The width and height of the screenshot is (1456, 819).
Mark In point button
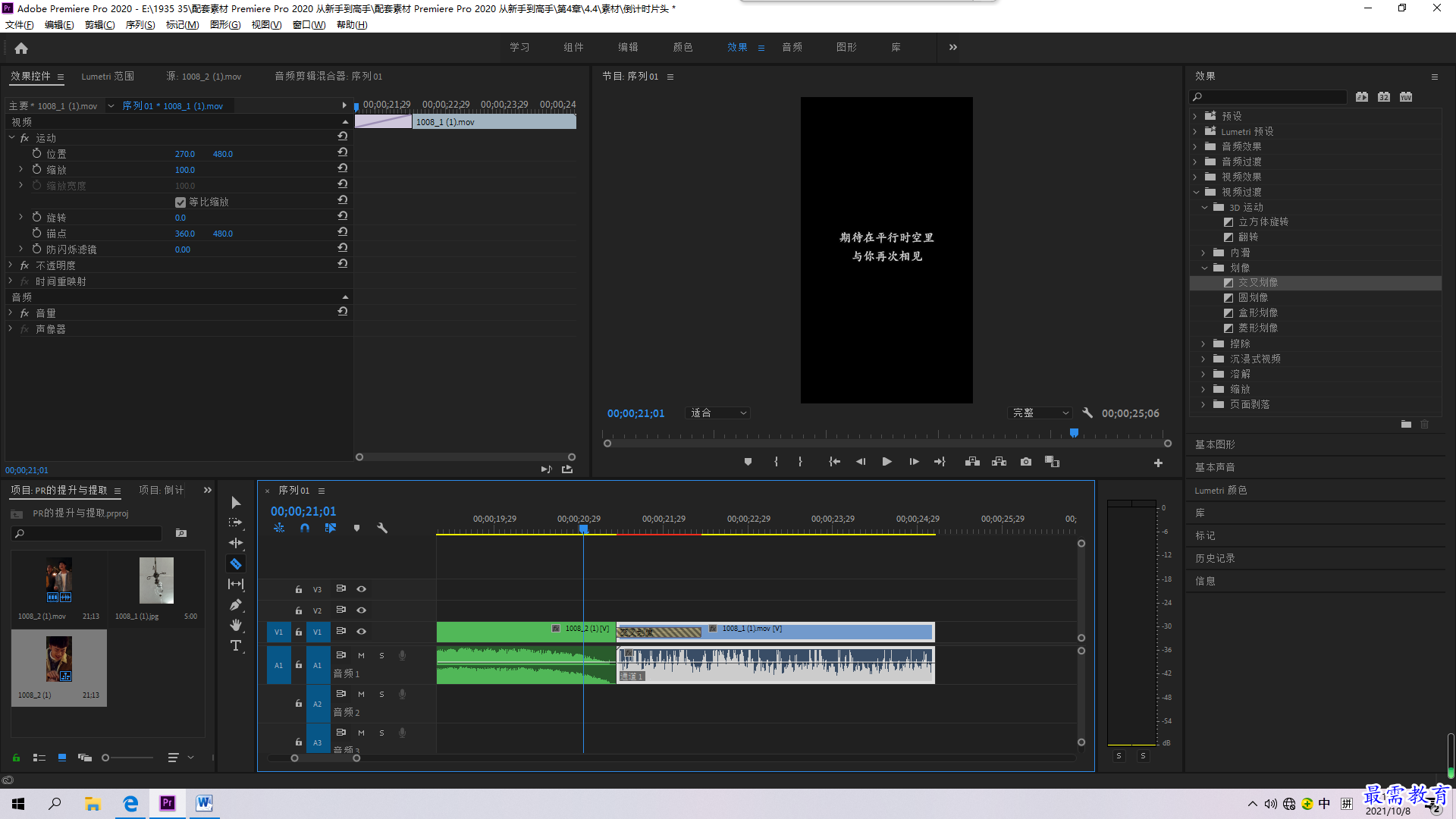(776, 462)
